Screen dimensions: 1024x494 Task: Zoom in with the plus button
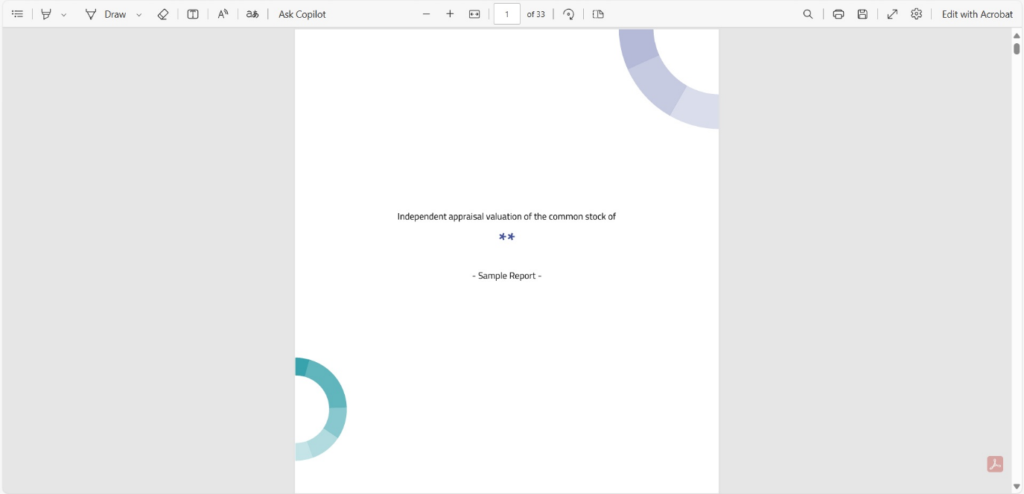(450, 14)
